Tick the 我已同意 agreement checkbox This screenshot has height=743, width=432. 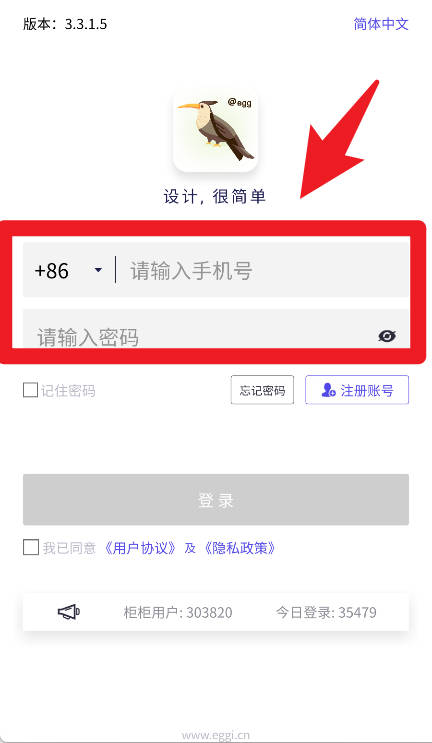[31, 547]
